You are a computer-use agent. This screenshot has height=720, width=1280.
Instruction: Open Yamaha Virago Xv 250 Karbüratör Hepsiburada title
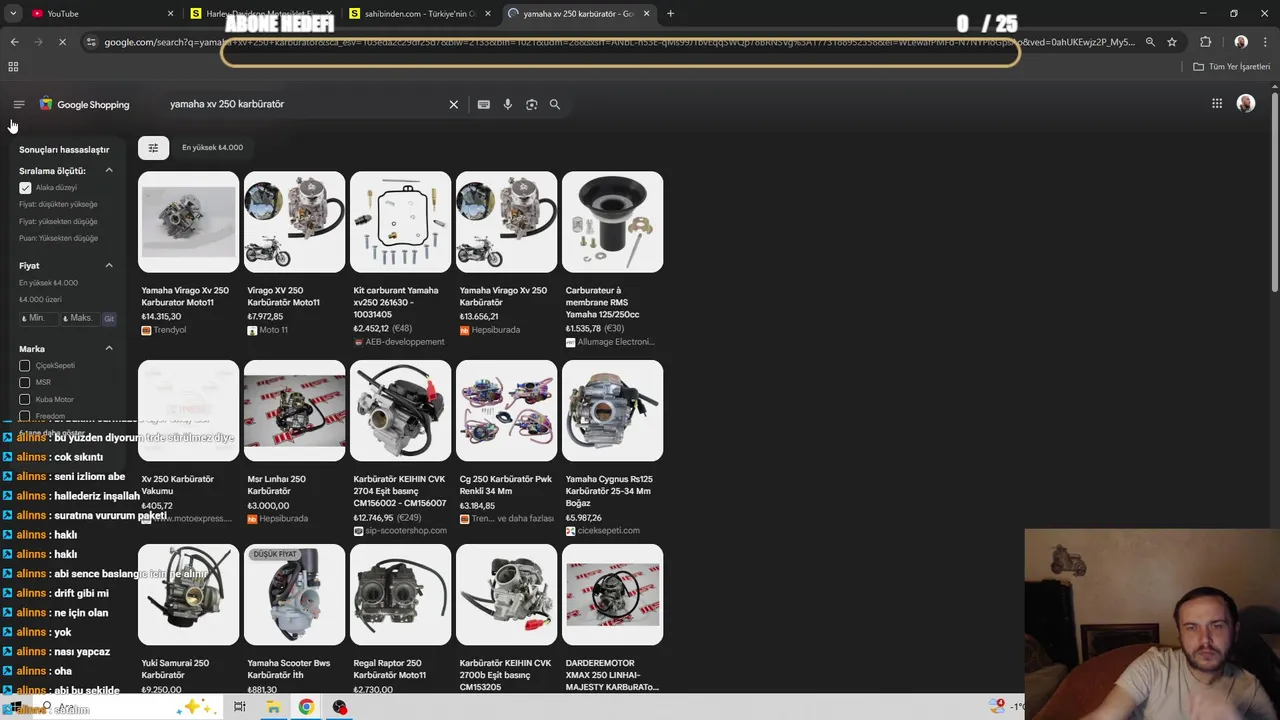click(x=503, y=297)
